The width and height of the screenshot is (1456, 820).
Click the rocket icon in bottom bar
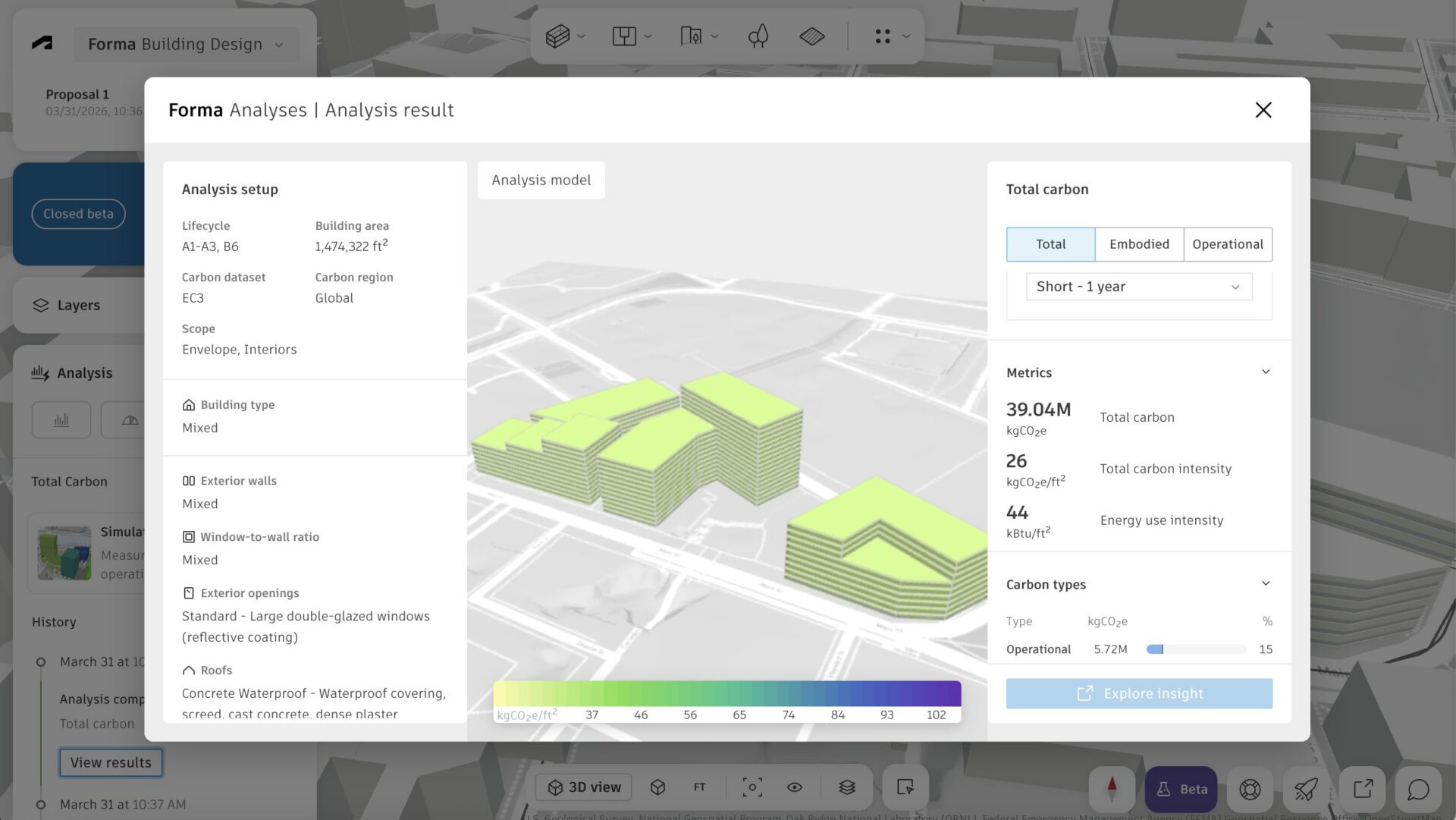coord(1306,789)
